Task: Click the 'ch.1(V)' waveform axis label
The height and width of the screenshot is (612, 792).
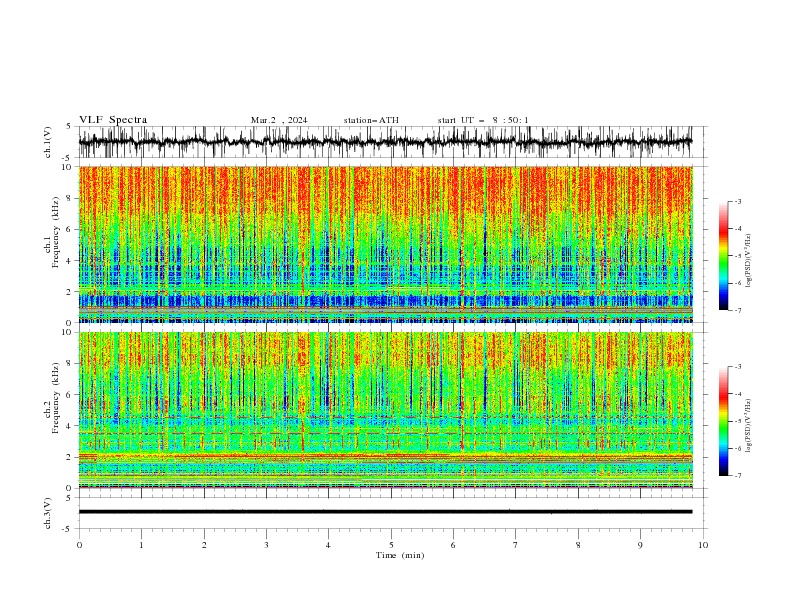Action: tap(48, 142)
